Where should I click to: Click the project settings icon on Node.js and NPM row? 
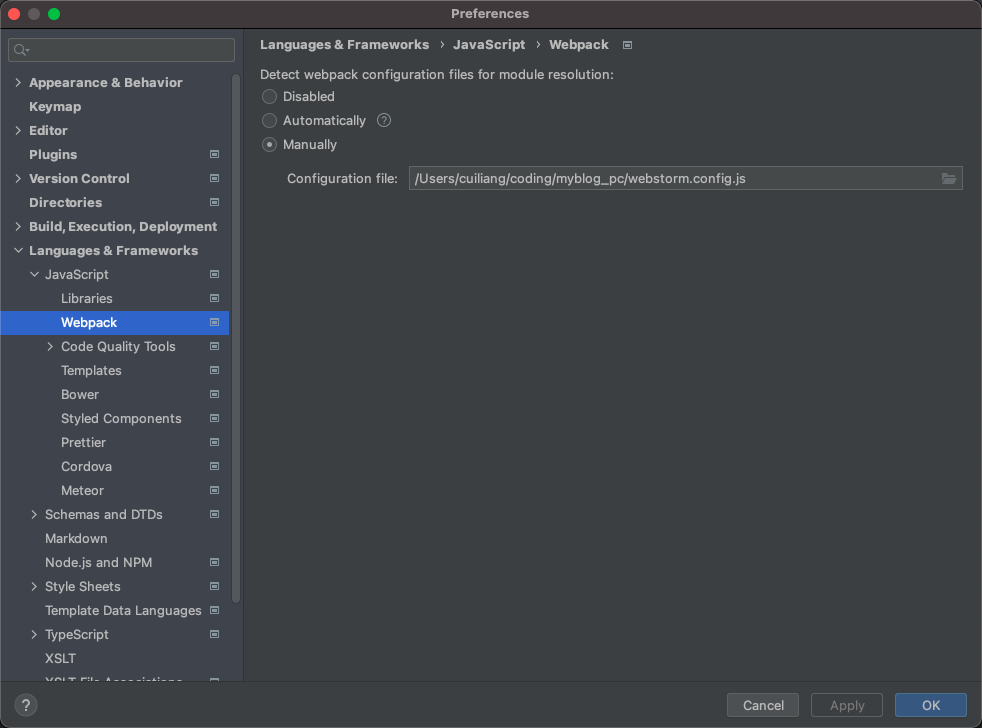point(214,563)
